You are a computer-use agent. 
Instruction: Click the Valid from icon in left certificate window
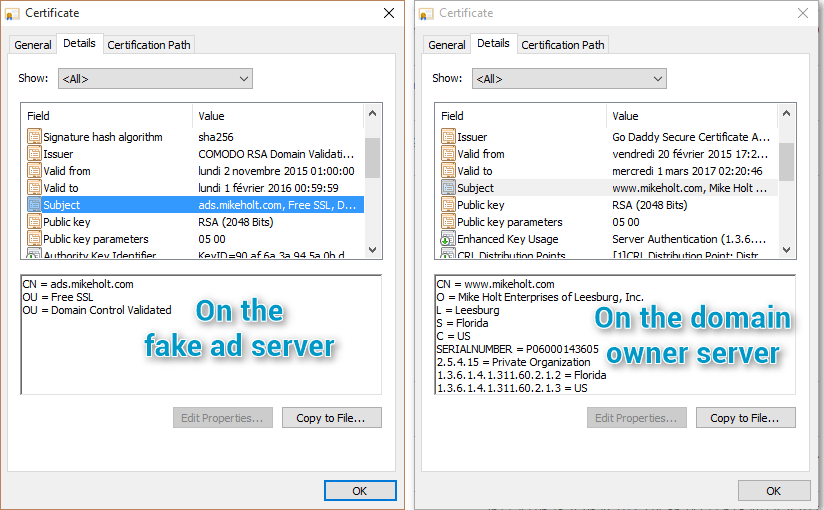[34, 171]
